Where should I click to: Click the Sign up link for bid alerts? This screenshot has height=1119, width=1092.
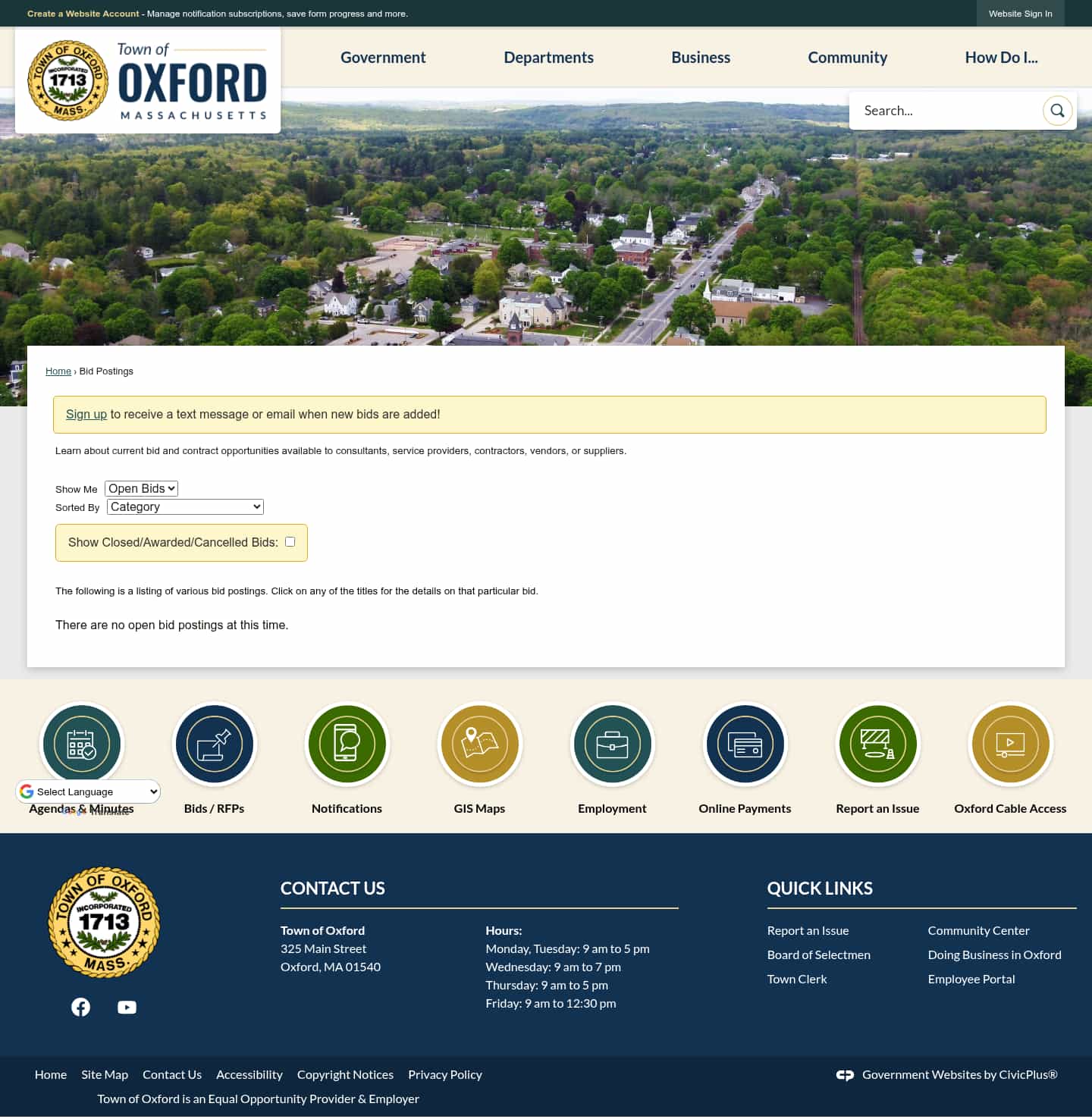pos(86,414)
